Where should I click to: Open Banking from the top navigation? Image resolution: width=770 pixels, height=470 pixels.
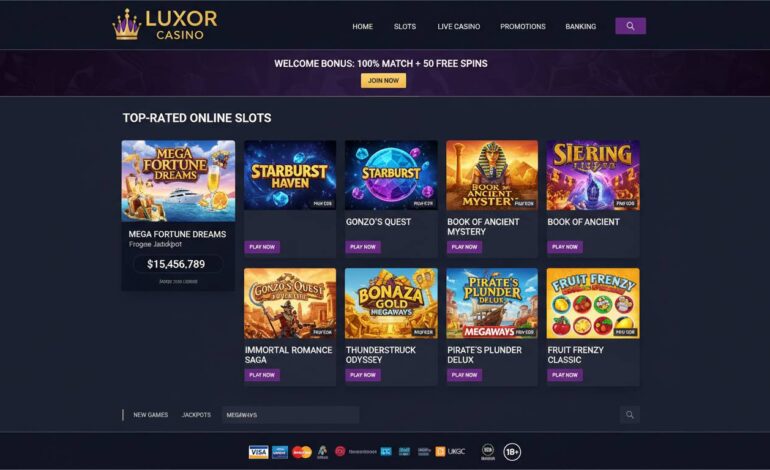click(580, 27)
